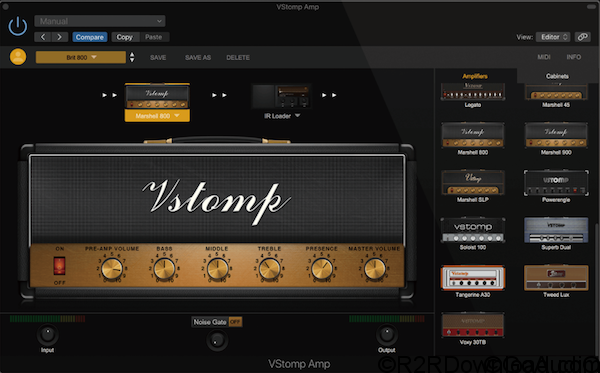Open the user account avatar icon
This screenshot has width=600, height=373.
click(18, 57)
